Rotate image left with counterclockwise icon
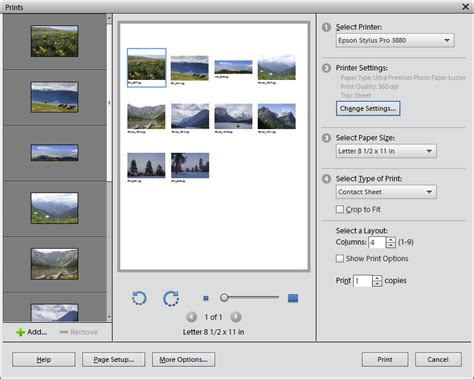The width and height of the screenshot is (474, 379). (139, 298)
